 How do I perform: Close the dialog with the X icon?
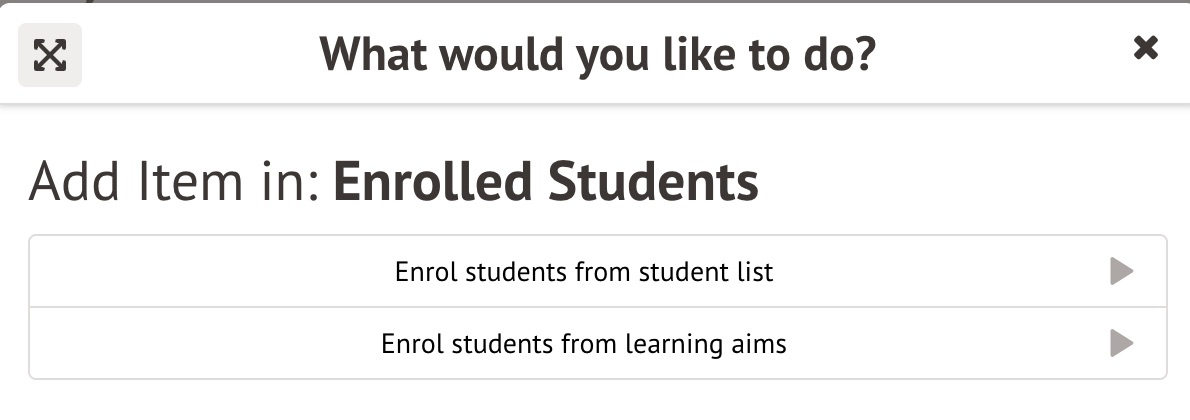coord(1145,48)
